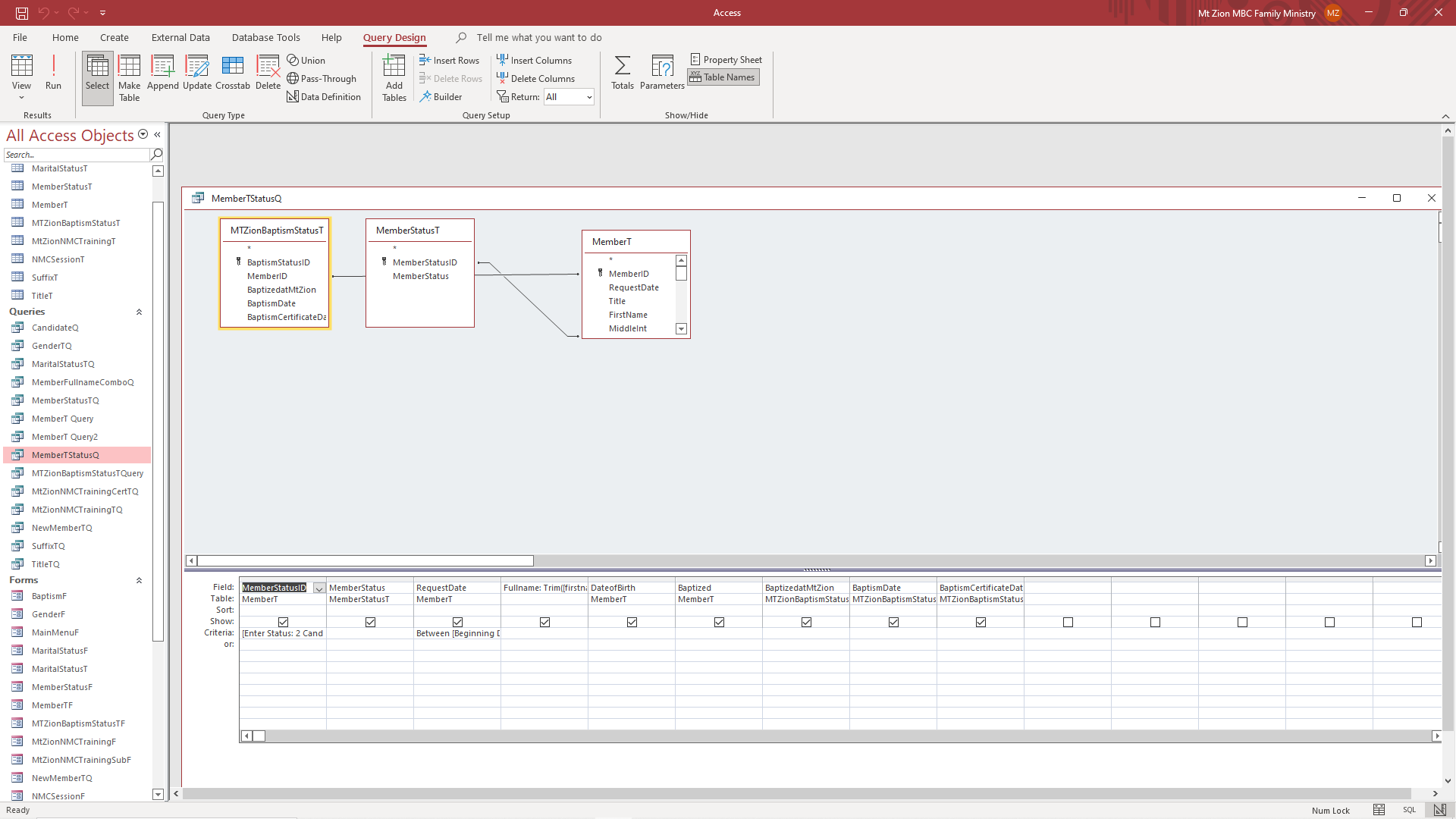Open the MemberStatusID field dropdown arrow
Viewport: 1456px width, 819px height.
[319, 588]
